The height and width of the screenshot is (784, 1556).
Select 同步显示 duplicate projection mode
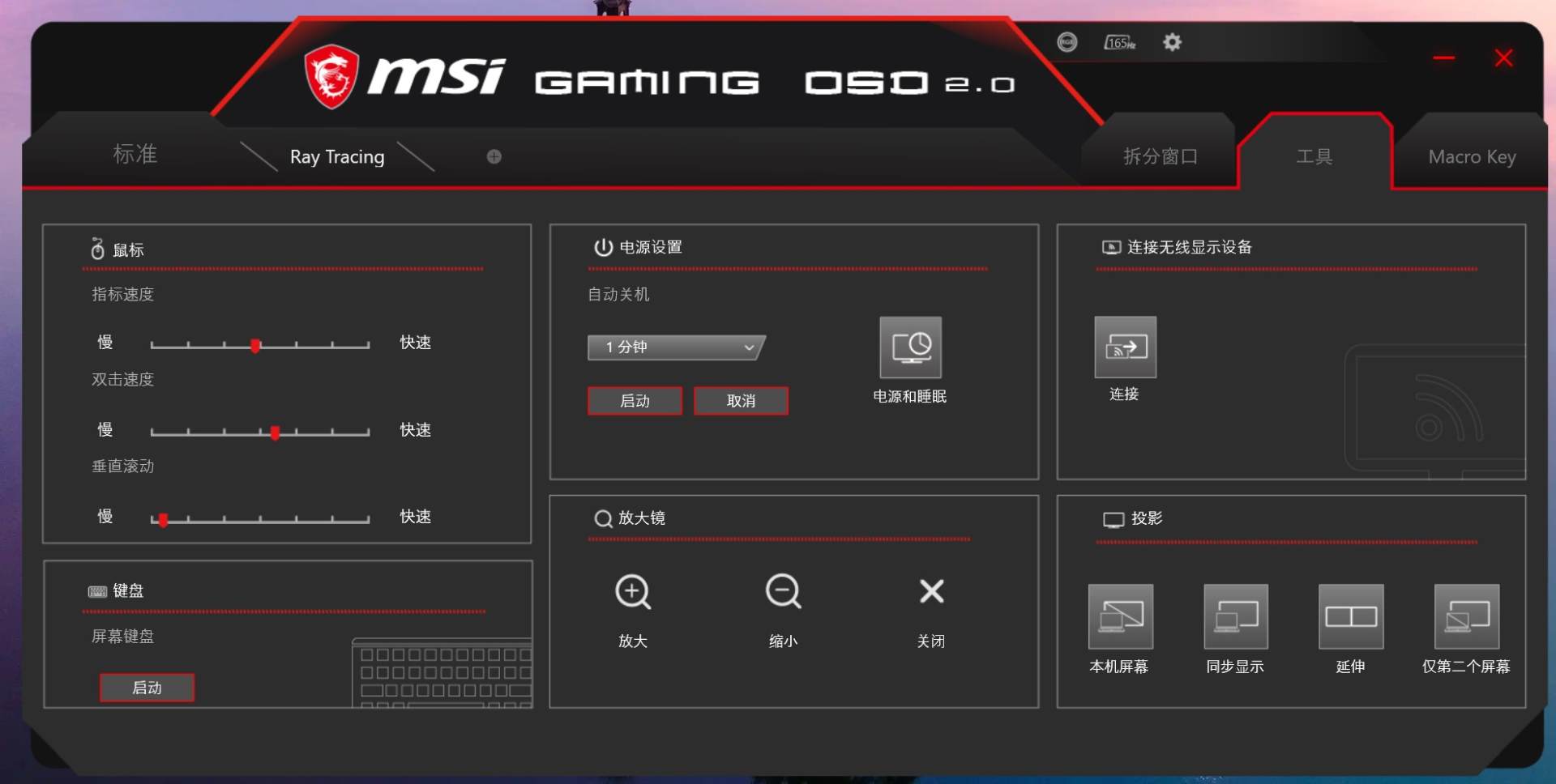(x=1236, y=616)
